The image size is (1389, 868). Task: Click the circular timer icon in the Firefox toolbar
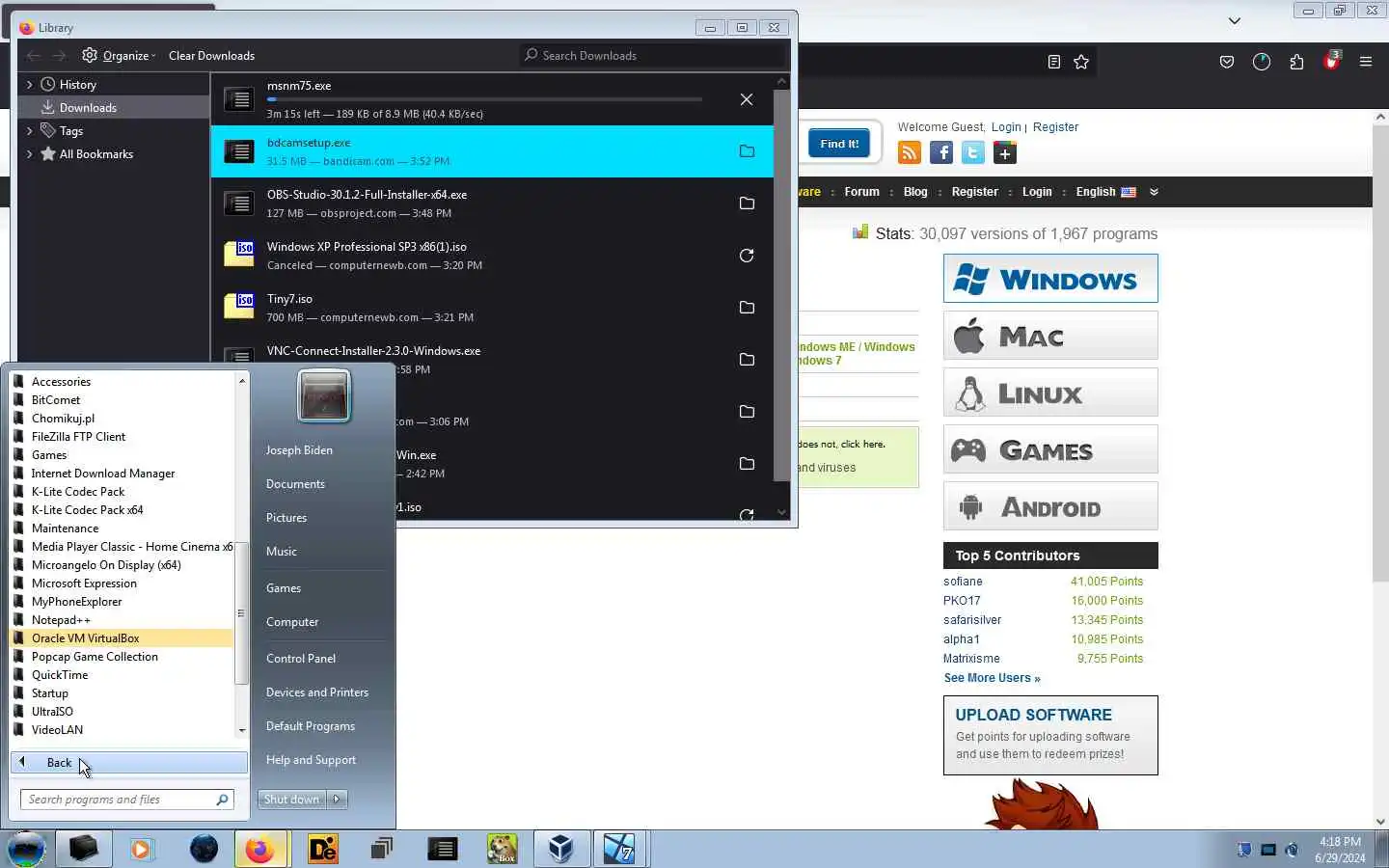[1262, 62]
